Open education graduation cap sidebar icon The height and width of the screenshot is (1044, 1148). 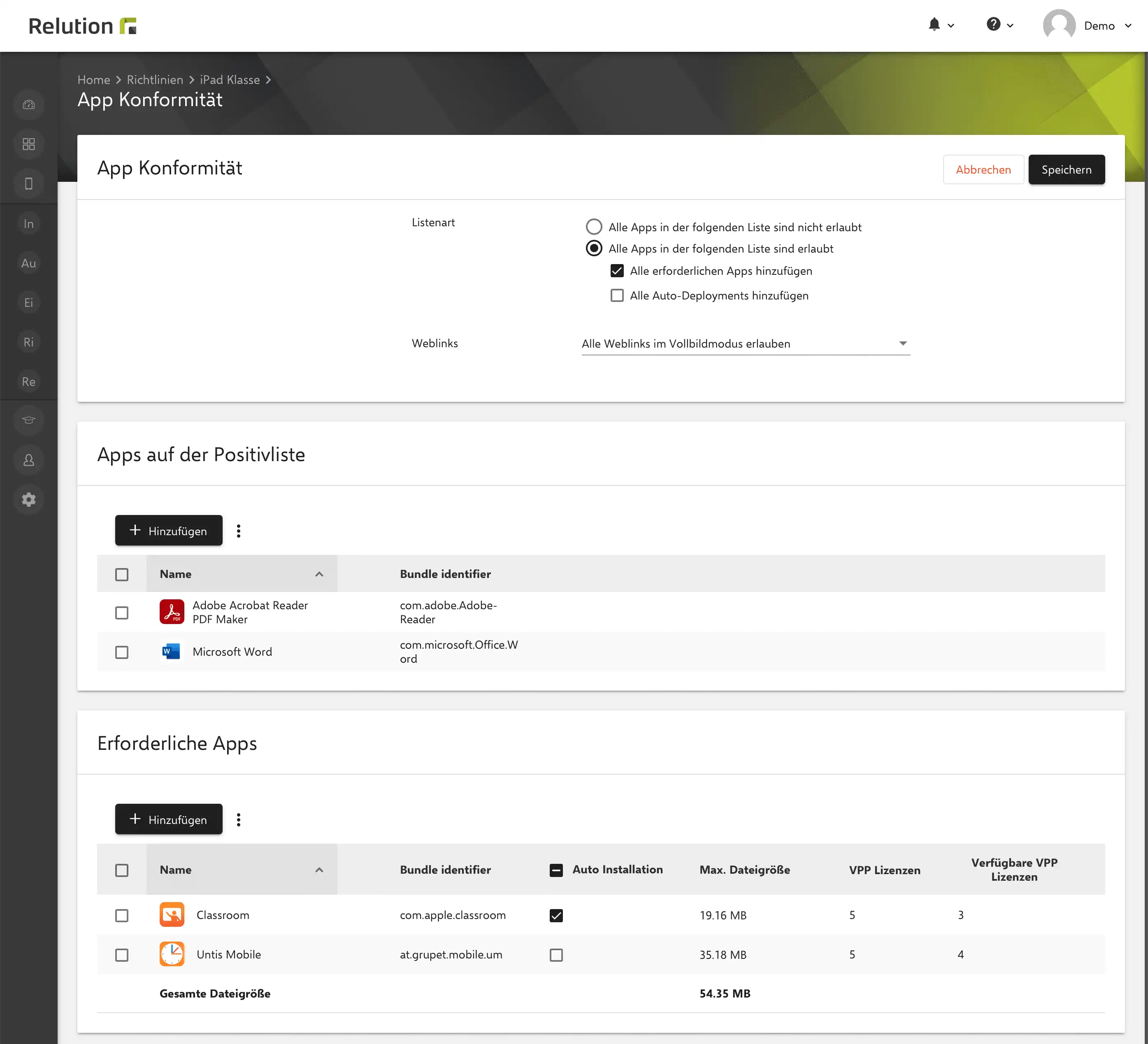(28, 421)
